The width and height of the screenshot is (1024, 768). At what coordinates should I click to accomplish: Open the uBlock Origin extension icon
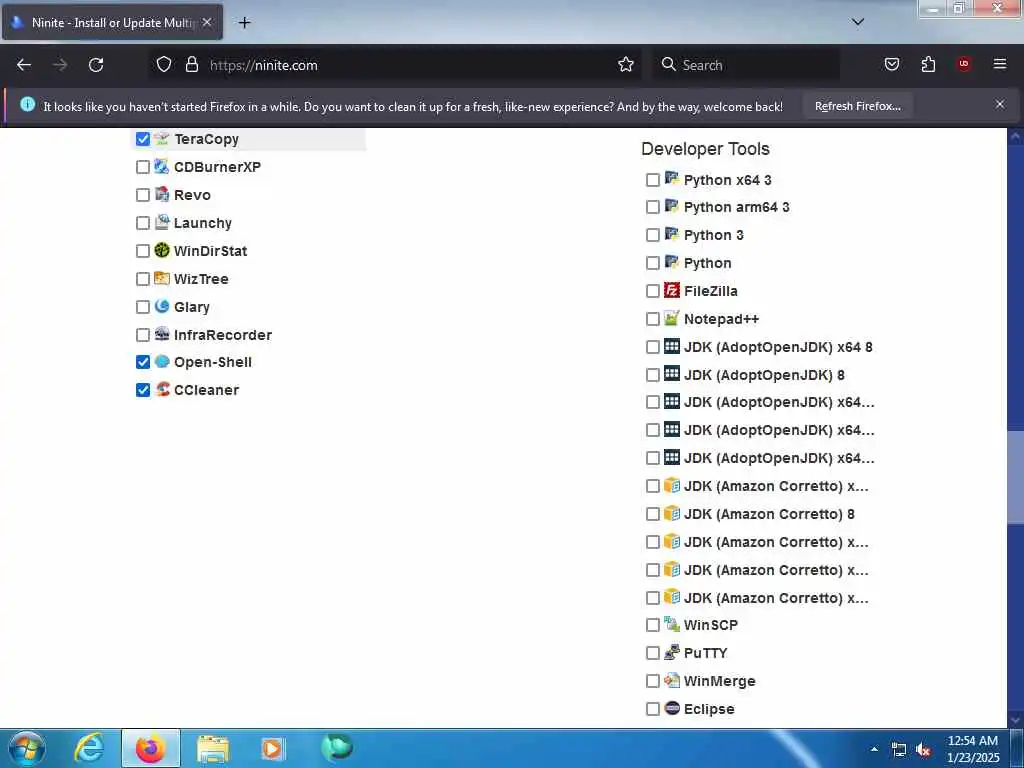[964, 65]
